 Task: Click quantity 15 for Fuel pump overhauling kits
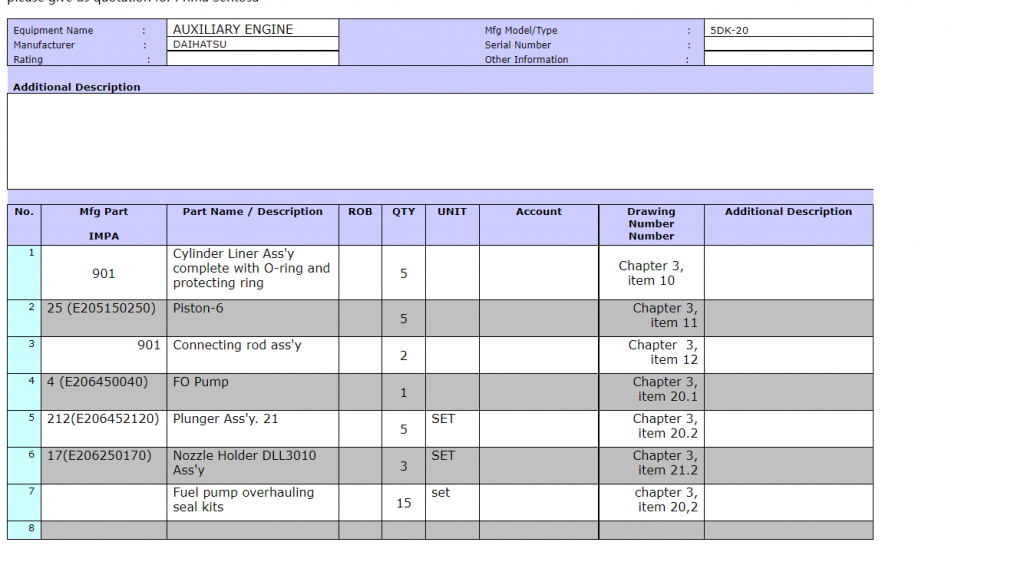tap(404, 503)
